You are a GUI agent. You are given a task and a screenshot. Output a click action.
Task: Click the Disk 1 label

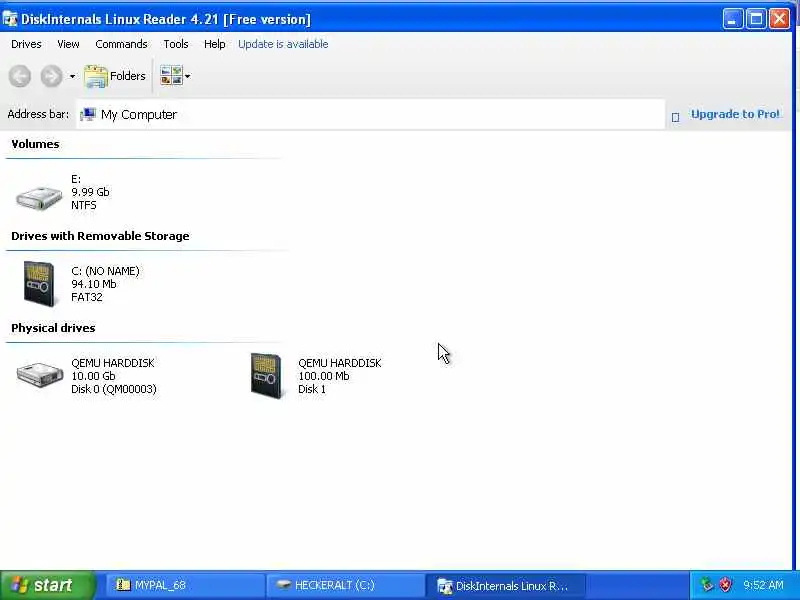tap(312, 389)
